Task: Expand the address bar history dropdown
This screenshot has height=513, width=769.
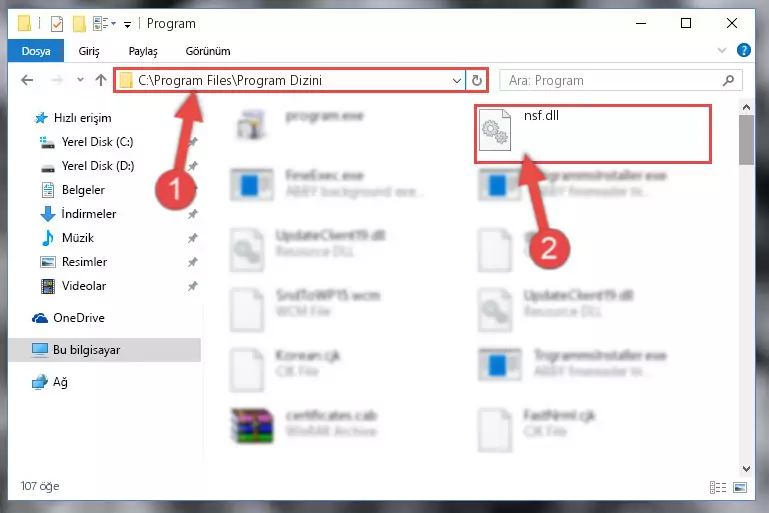Action: tap(456, 80)
